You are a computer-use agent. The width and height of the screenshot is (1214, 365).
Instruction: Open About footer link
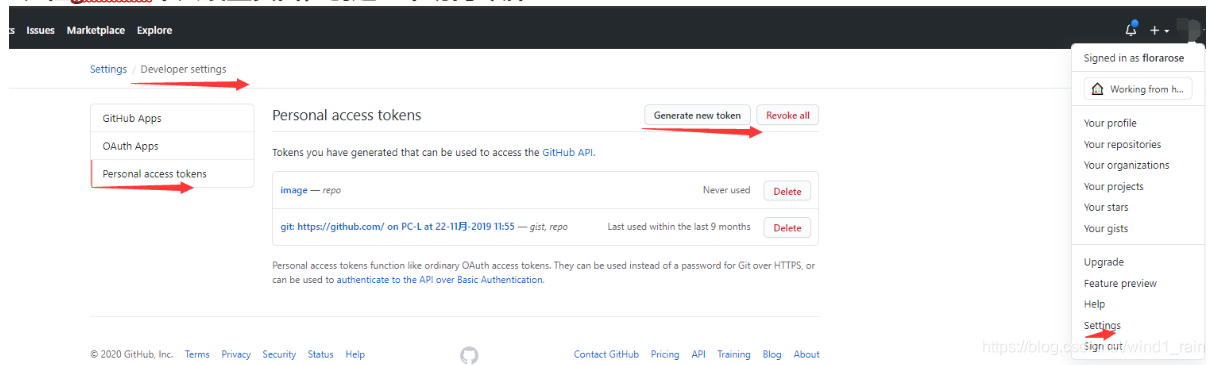pyautogui.click(x=806, y=354)
